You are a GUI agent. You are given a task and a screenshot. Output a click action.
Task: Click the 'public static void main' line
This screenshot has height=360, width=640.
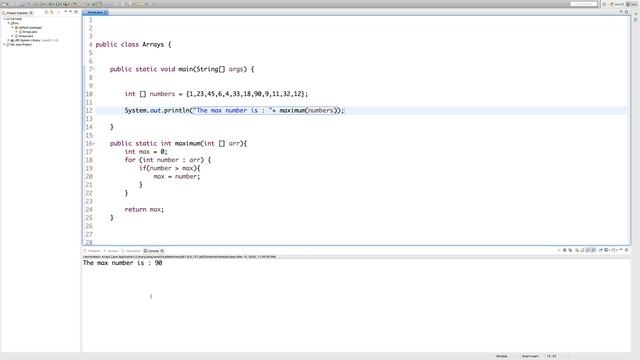182,69
